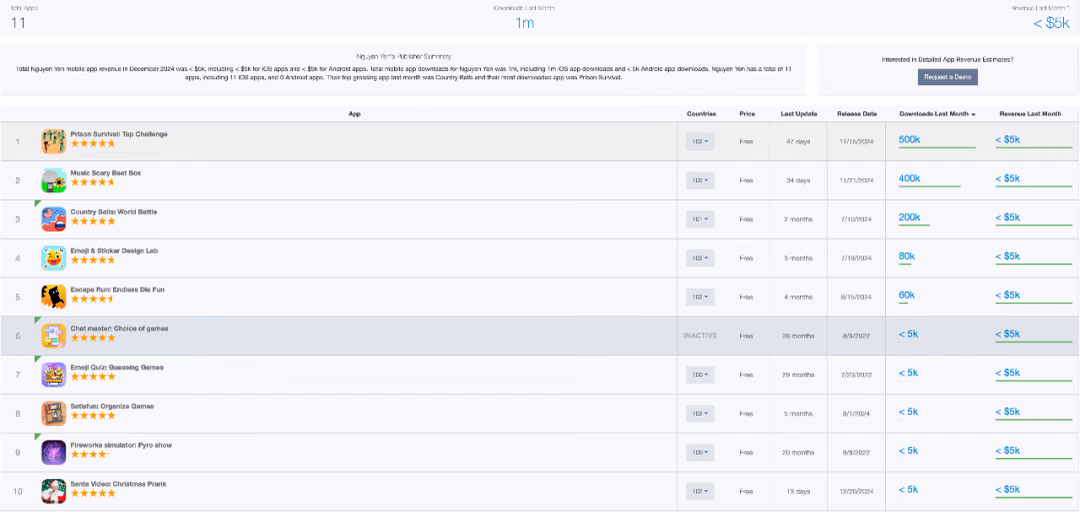Open the Emoji Quiz: Guessing Games title link
The height and width of the screenshot is (512, 1080).
pos(117,367)
